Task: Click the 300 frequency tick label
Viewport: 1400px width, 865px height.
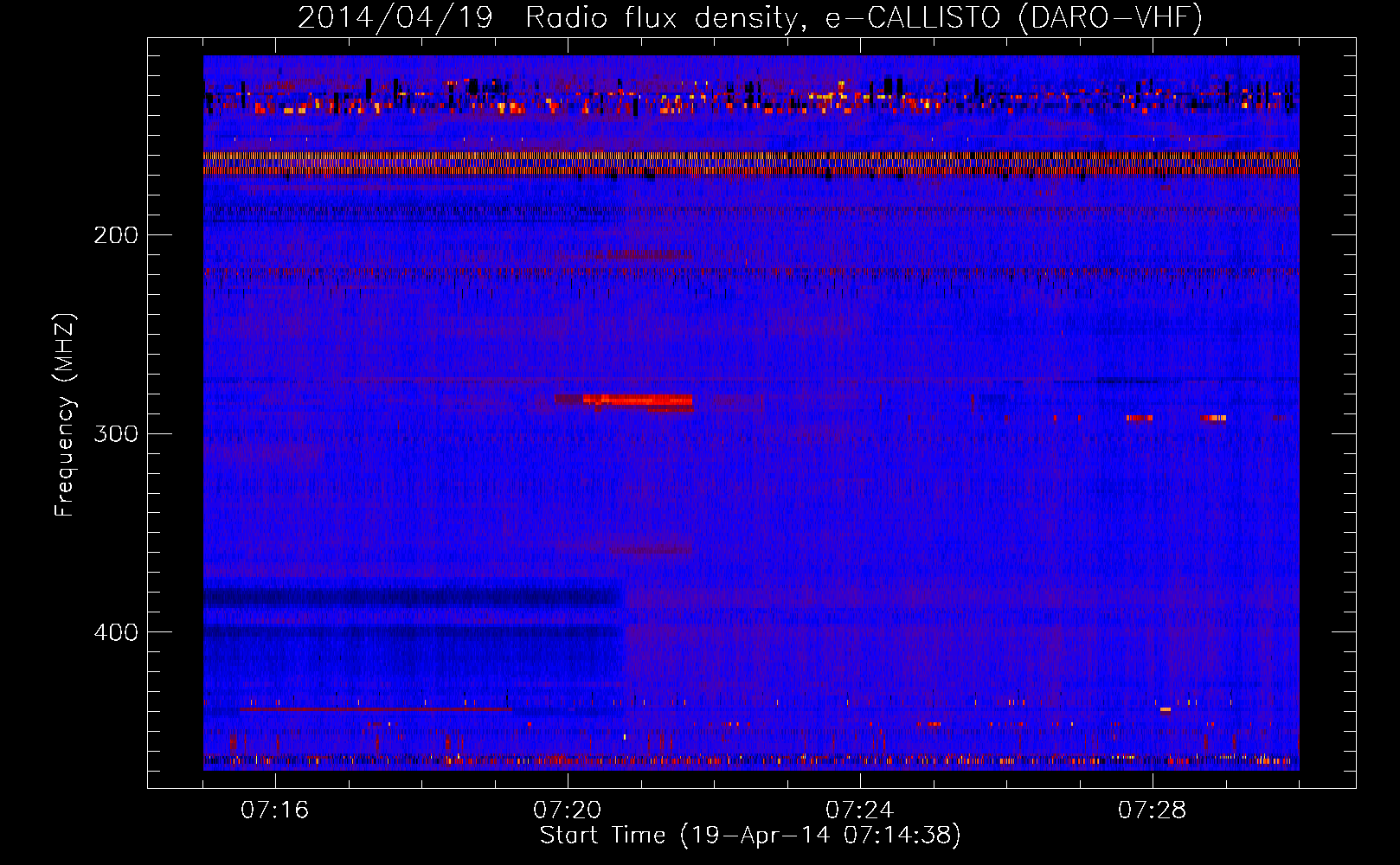Action: click(116, 433)
